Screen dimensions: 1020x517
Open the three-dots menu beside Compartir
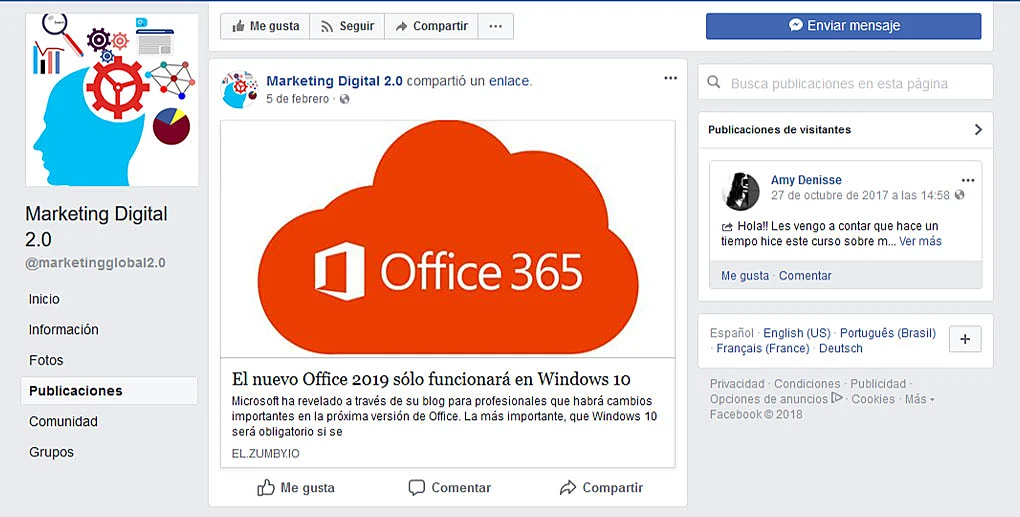click(x=495, y=27)
